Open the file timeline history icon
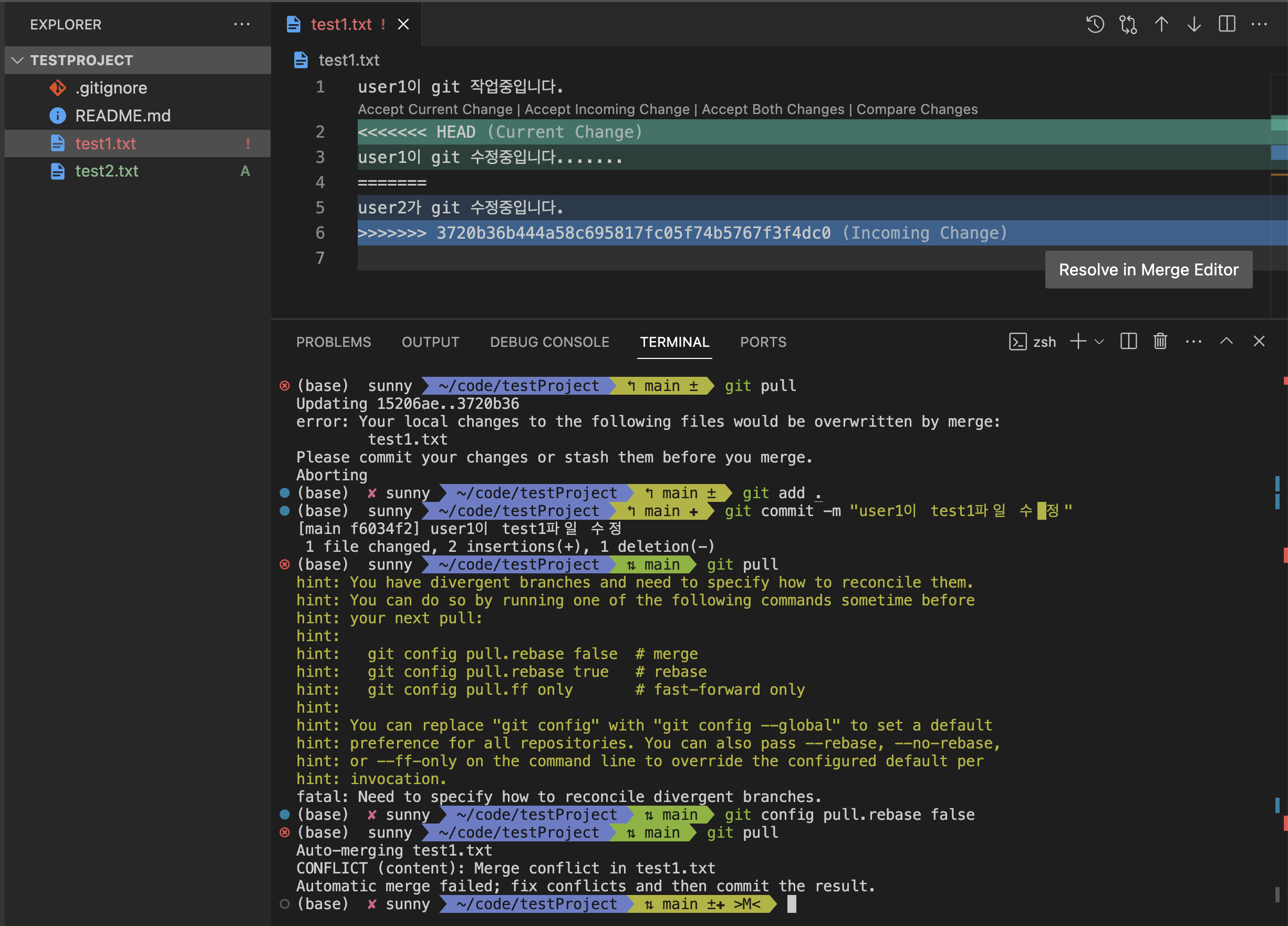The width and height of the screenshot is (1288, 926). click(x=1095, y=24)
